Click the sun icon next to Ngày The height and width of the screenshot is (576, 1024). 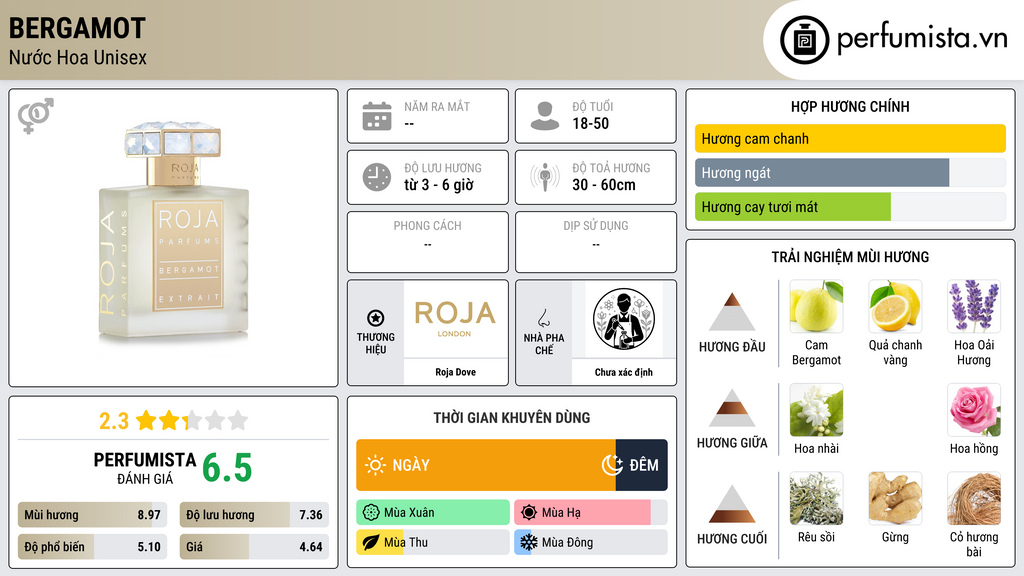pos(375,465)
